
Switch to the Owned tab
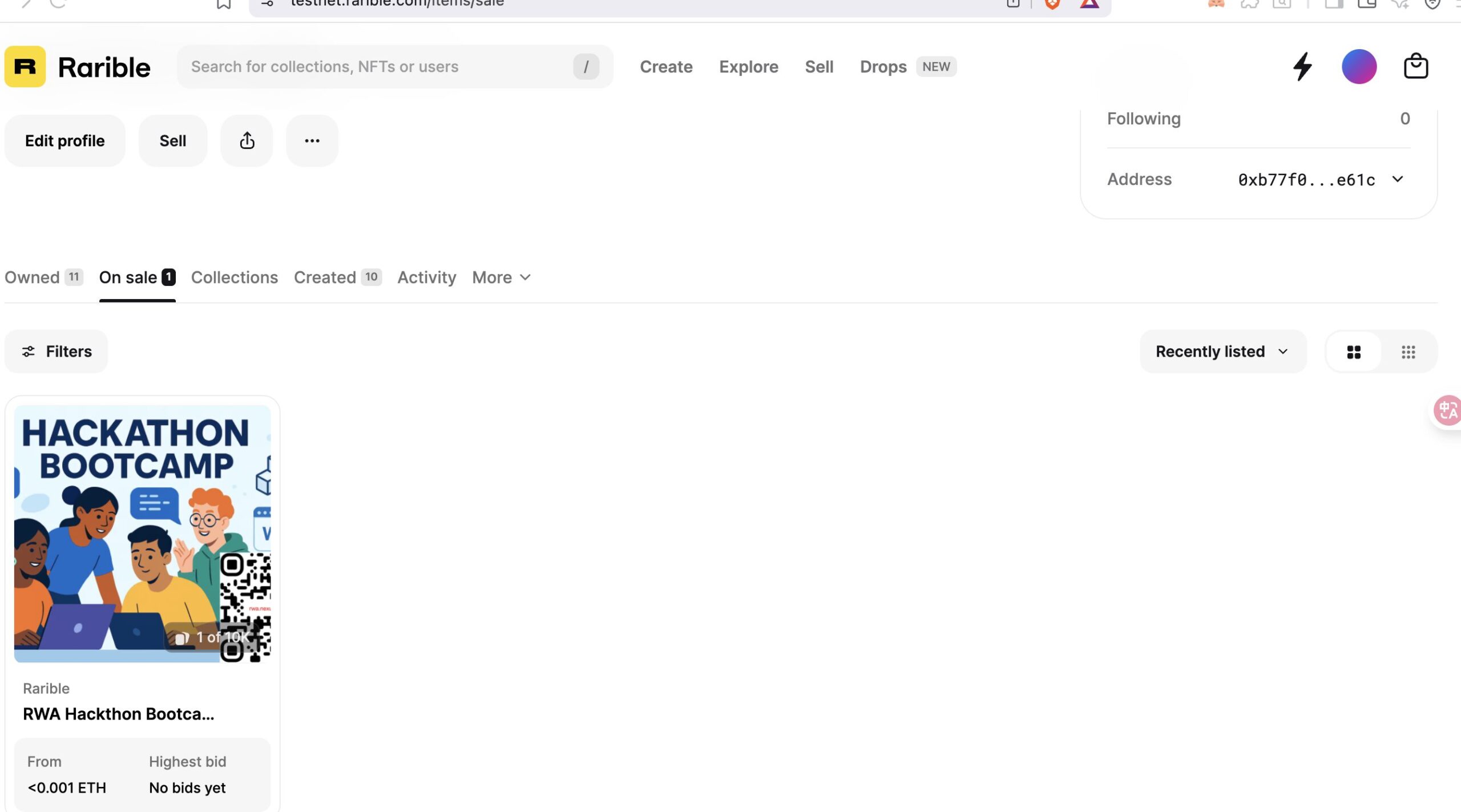click(x=43, y=278)
